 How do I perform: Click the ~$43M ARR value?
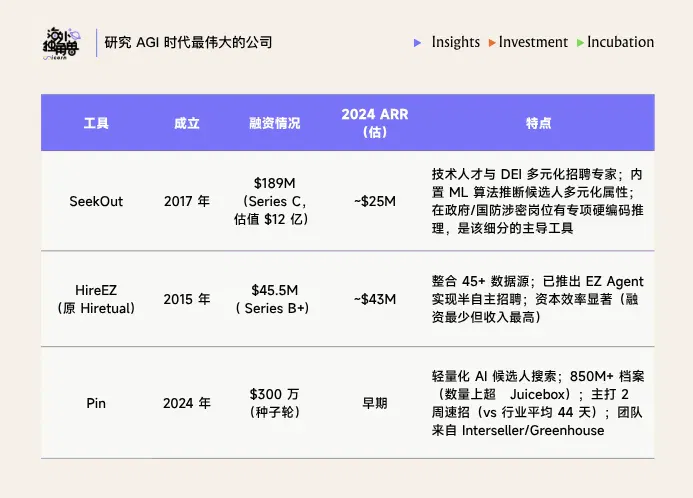tap(375, 299)
